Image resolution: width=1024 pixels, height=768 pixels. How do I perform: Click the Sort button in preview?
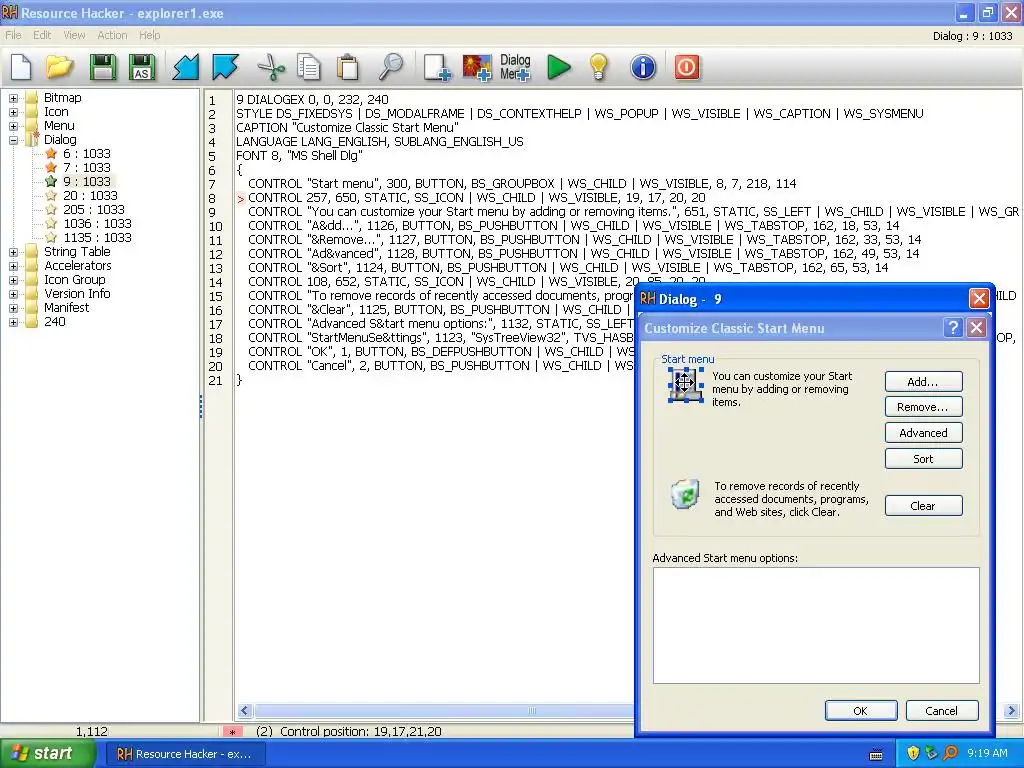(x=923, y=458)
